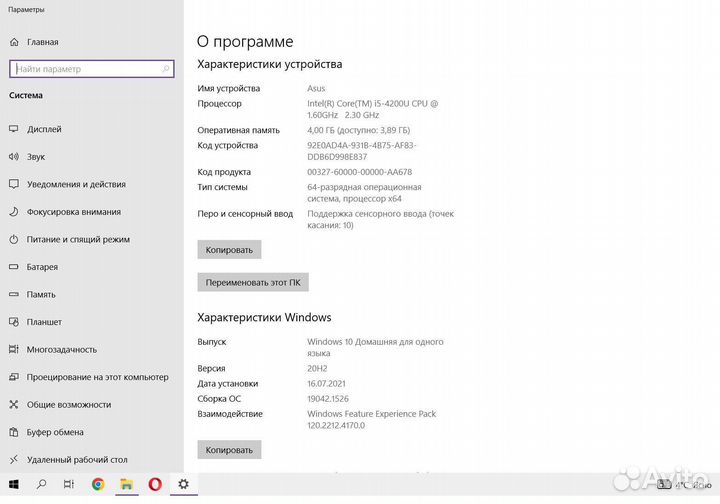Launch Google Chrome from the taskbar
This screenshot has height=504, width=720.
tap(98, 484)
